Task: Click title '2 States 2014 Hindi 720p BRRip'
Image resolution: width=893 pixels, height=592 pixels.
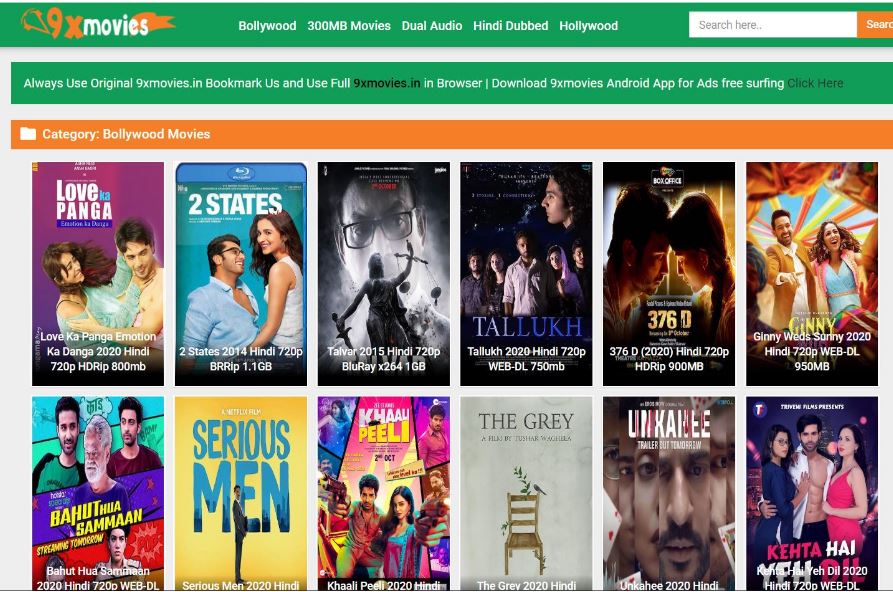Action: (241, 359)
